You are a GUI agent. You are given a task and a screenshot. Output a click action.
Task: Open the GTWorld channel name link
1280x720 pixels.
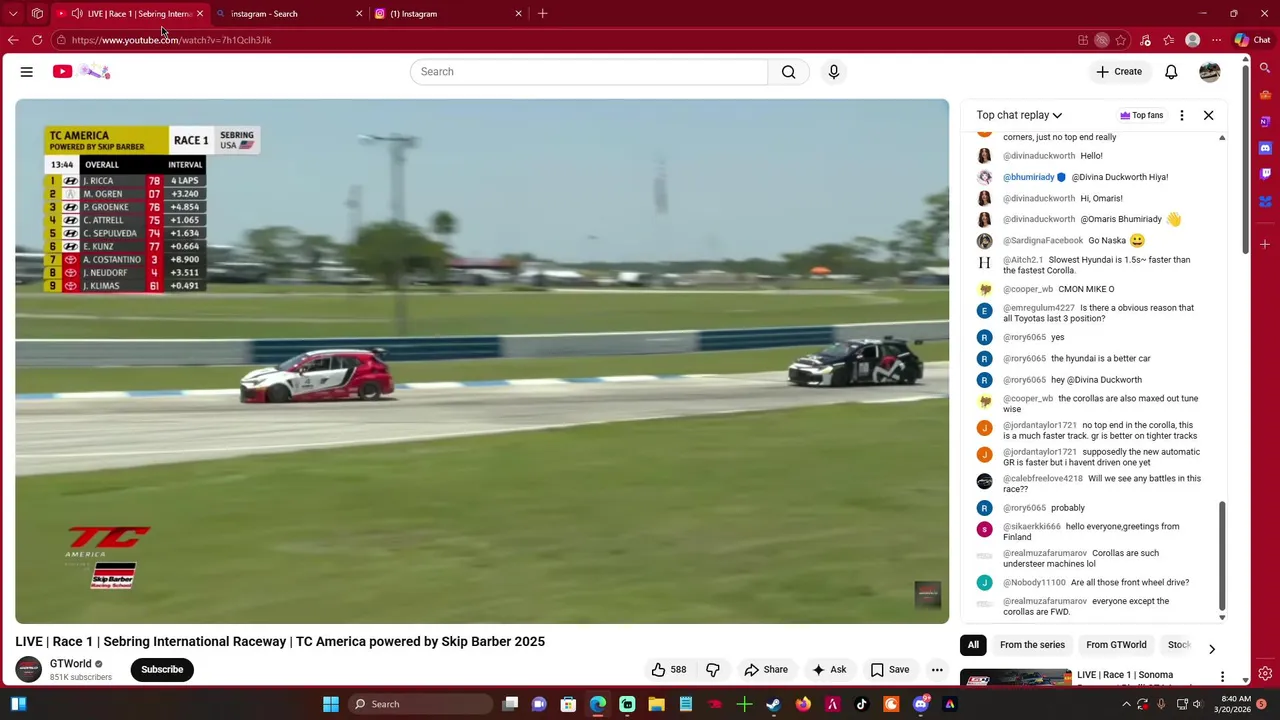click(70, 664)
